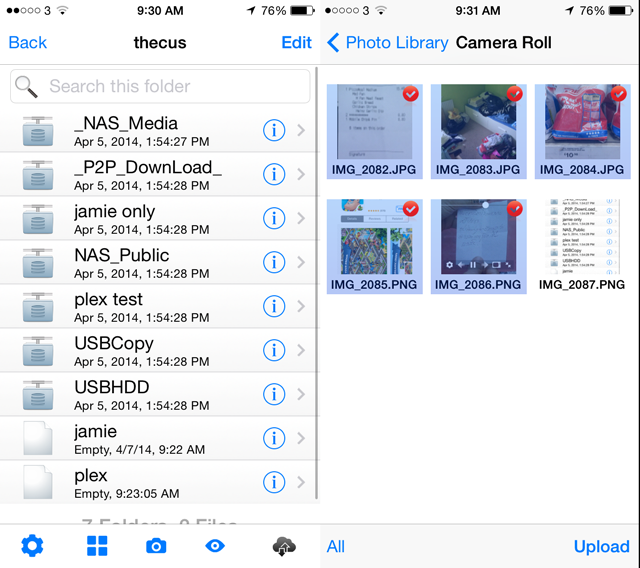This screenshot has width=640, height=568.
Task: Go back to Photo Library
Action: [386, 43]
